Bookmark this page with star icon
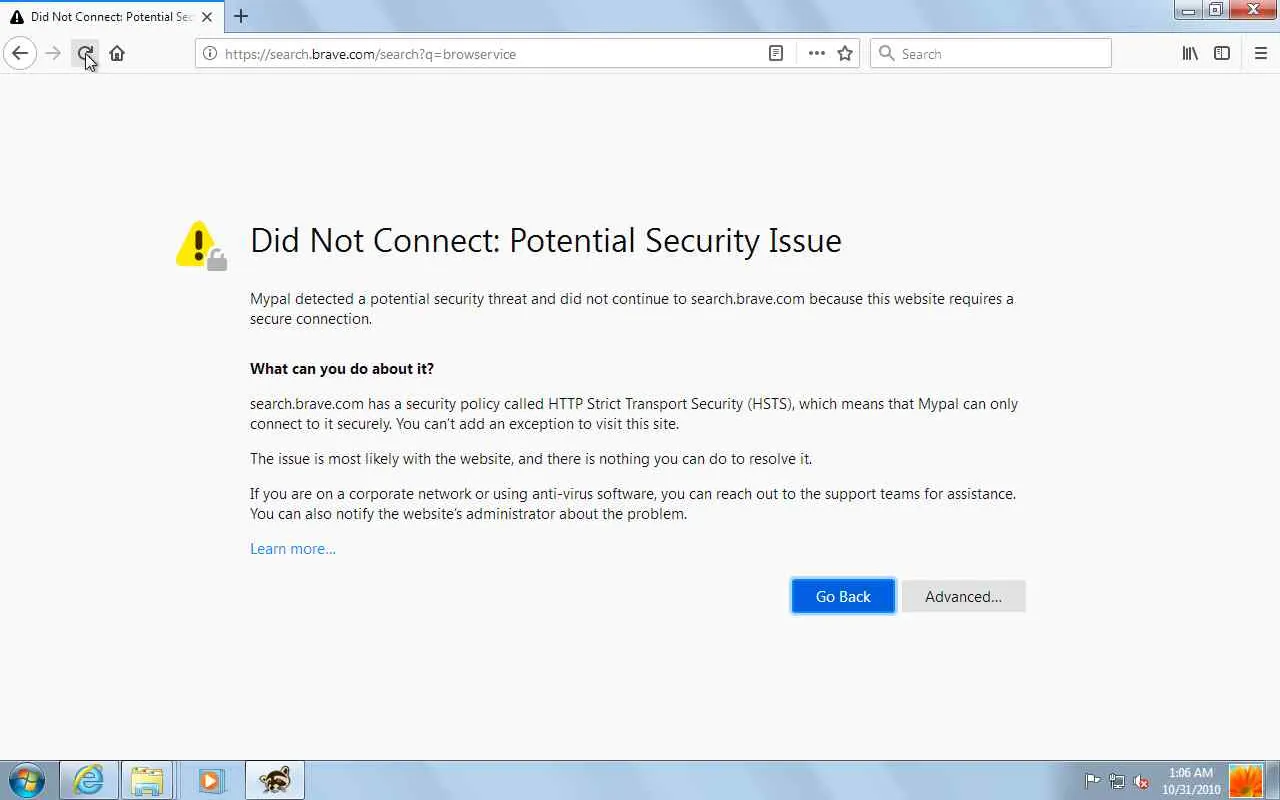 [845, 54]
